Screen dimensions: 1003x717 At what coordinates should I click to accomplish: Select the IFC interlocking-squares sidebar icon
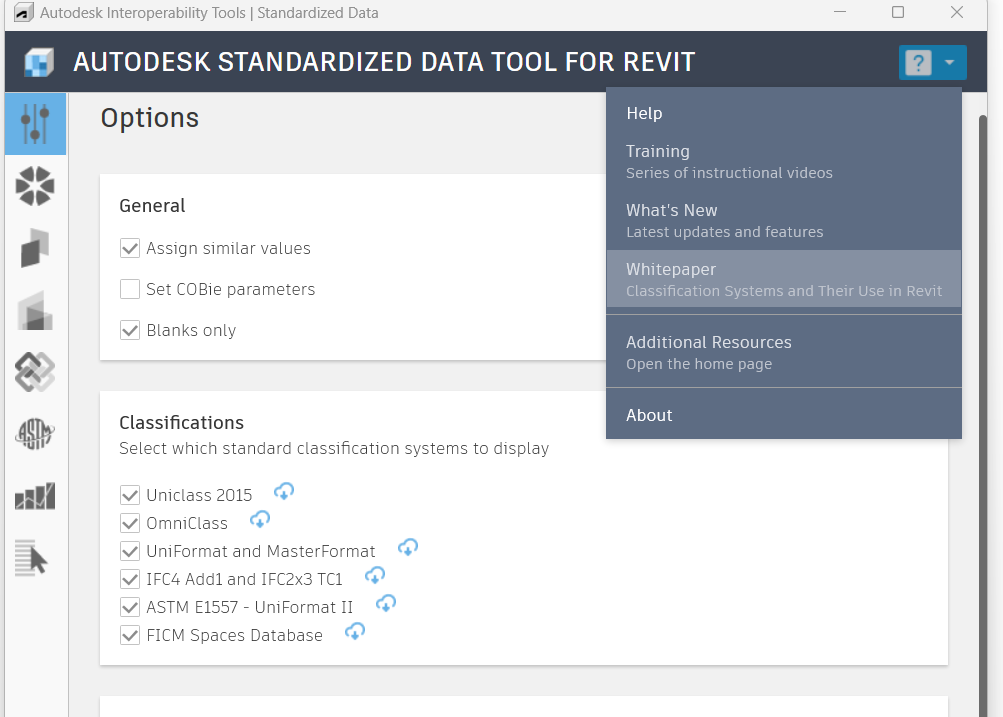35,372
